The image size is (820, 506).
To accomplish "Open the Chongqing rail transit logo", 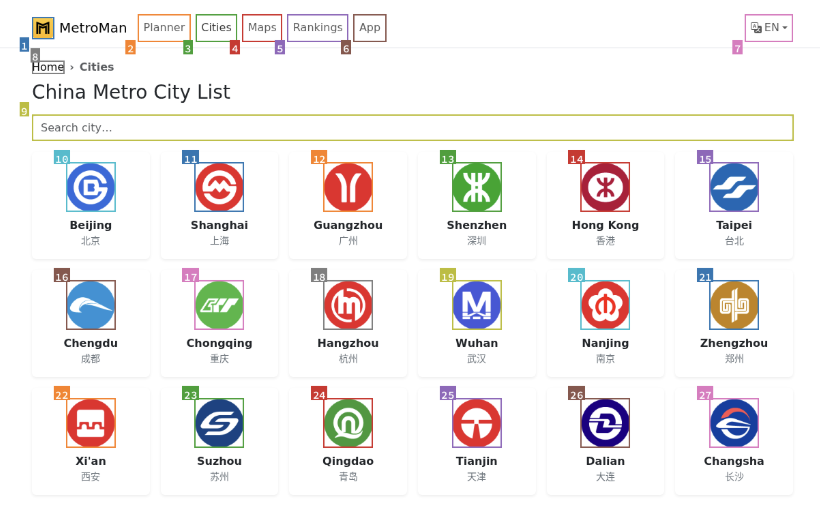I will click(x=219, y=305).
